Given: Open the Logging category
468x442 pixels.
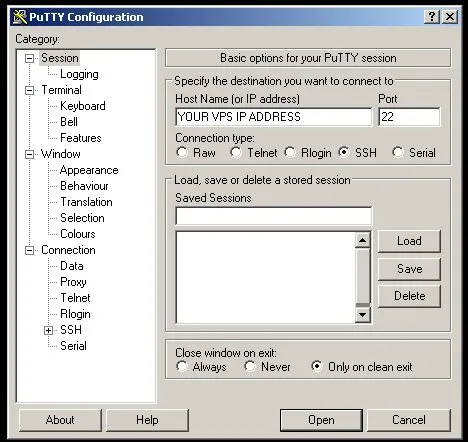Looking at the screenshot, I should 79,74.
